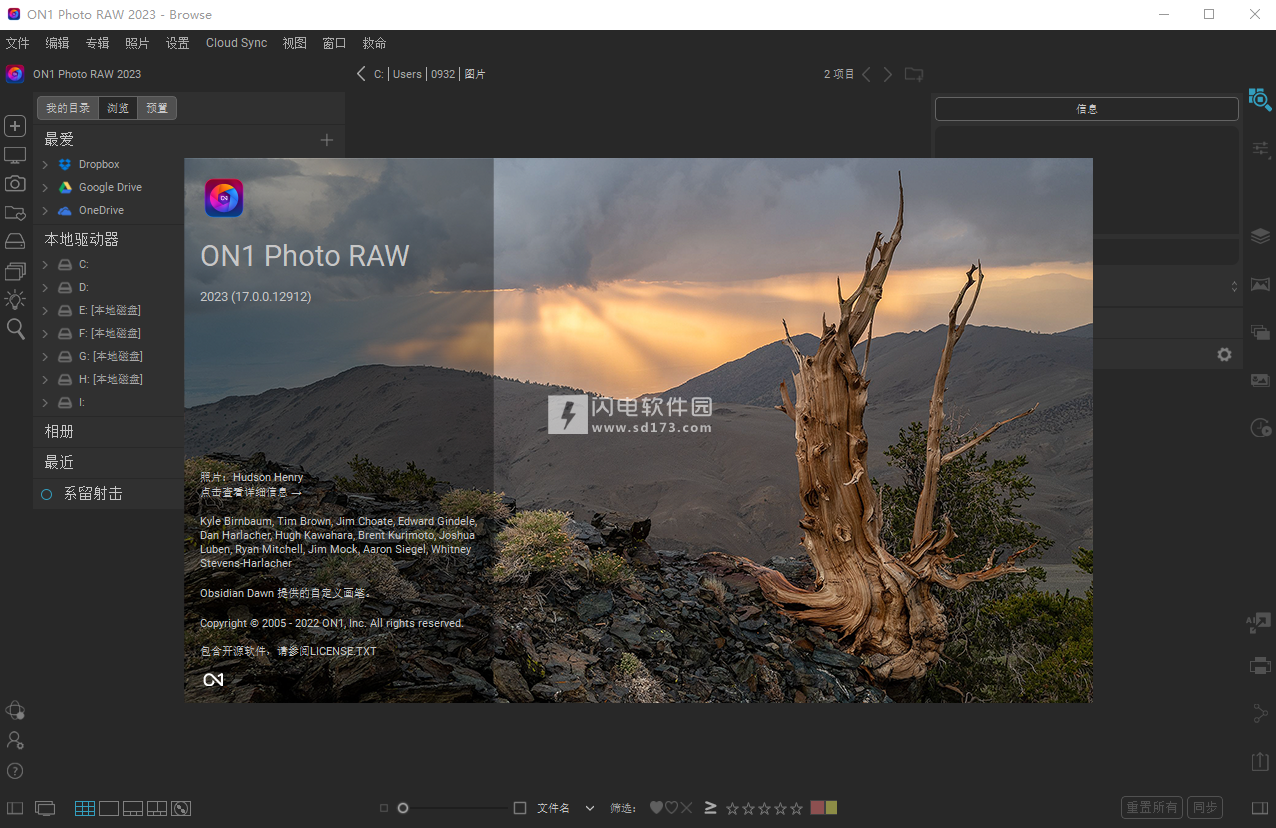Screen dimensions: 1276x828
Task: Toggle the rejected X filter
Action: [686, 808]
